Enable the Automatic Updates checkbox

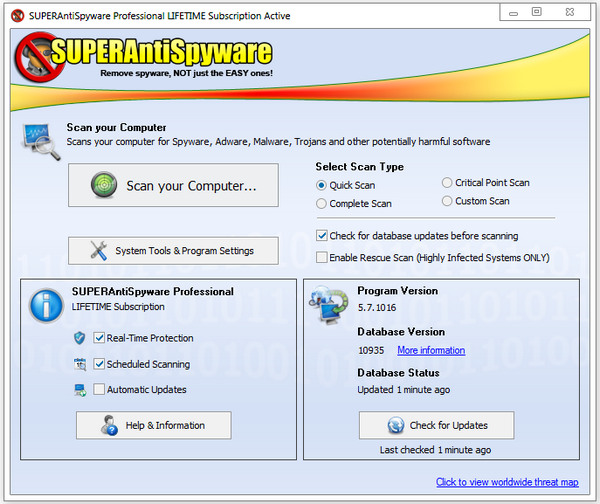99,389
